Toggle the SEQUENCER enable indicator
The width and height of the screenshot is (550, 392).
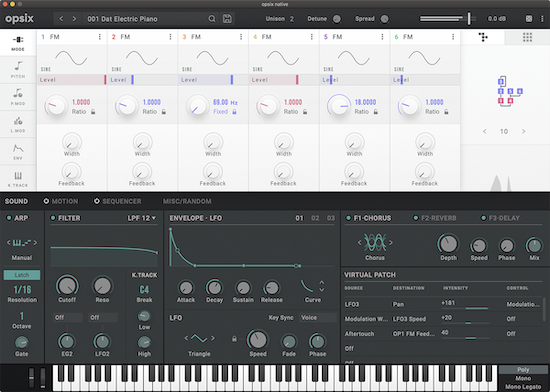[x=96, y=201]
